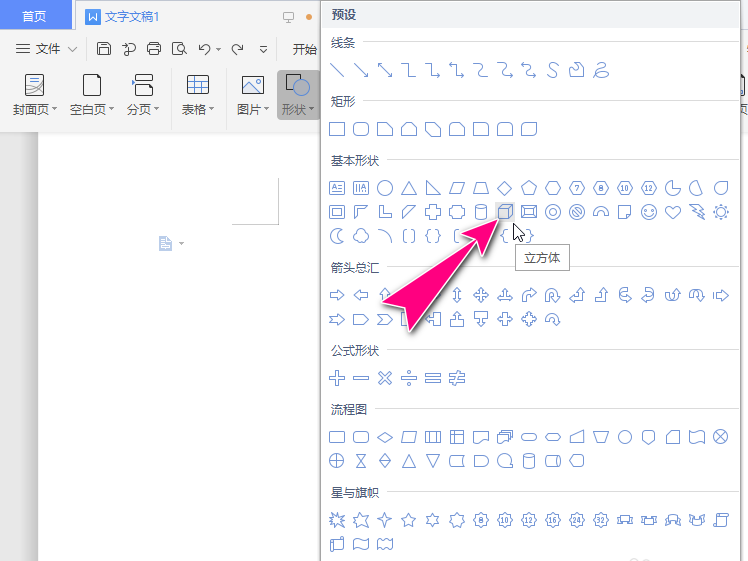Click the Redo arrow icon

[237, 49]
